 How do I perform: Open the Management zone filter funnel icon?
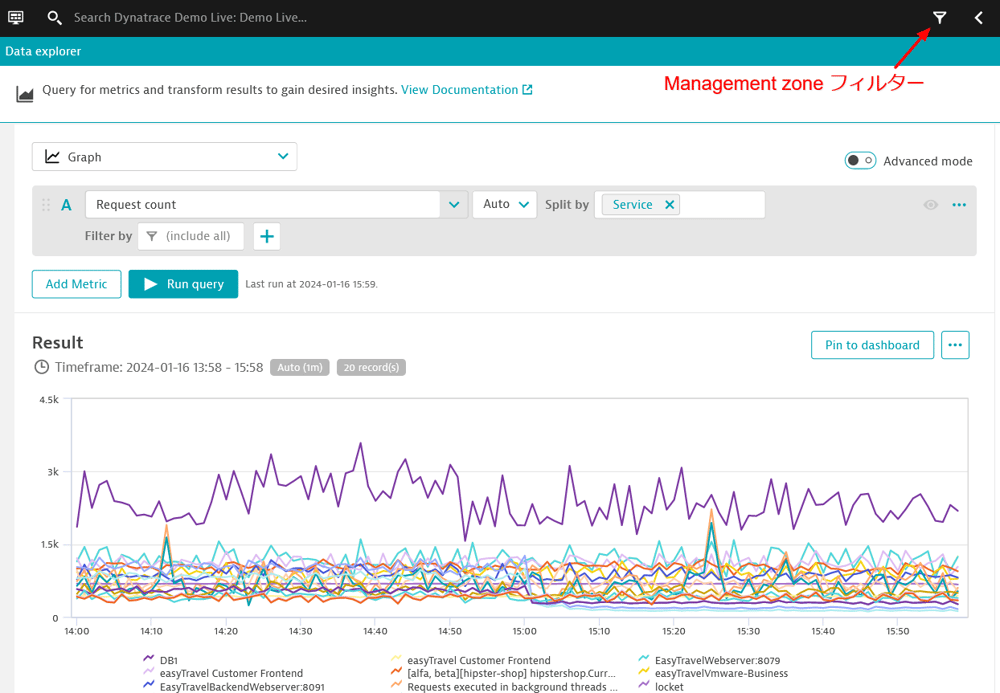pos(939,17)
